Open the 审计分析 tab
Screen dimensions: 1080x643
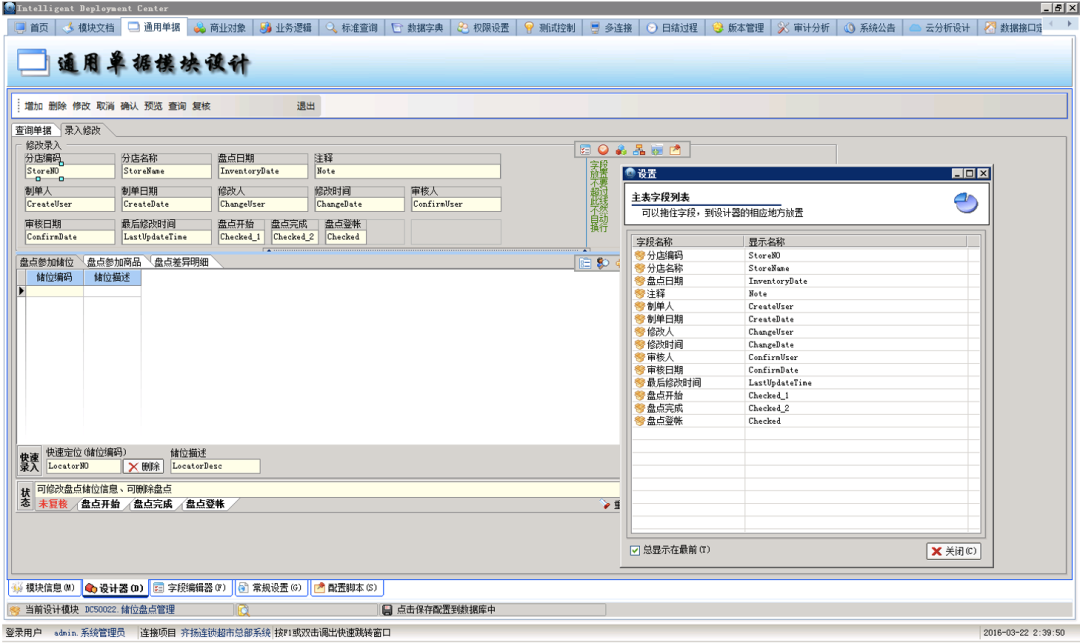[x=804, y=28]
